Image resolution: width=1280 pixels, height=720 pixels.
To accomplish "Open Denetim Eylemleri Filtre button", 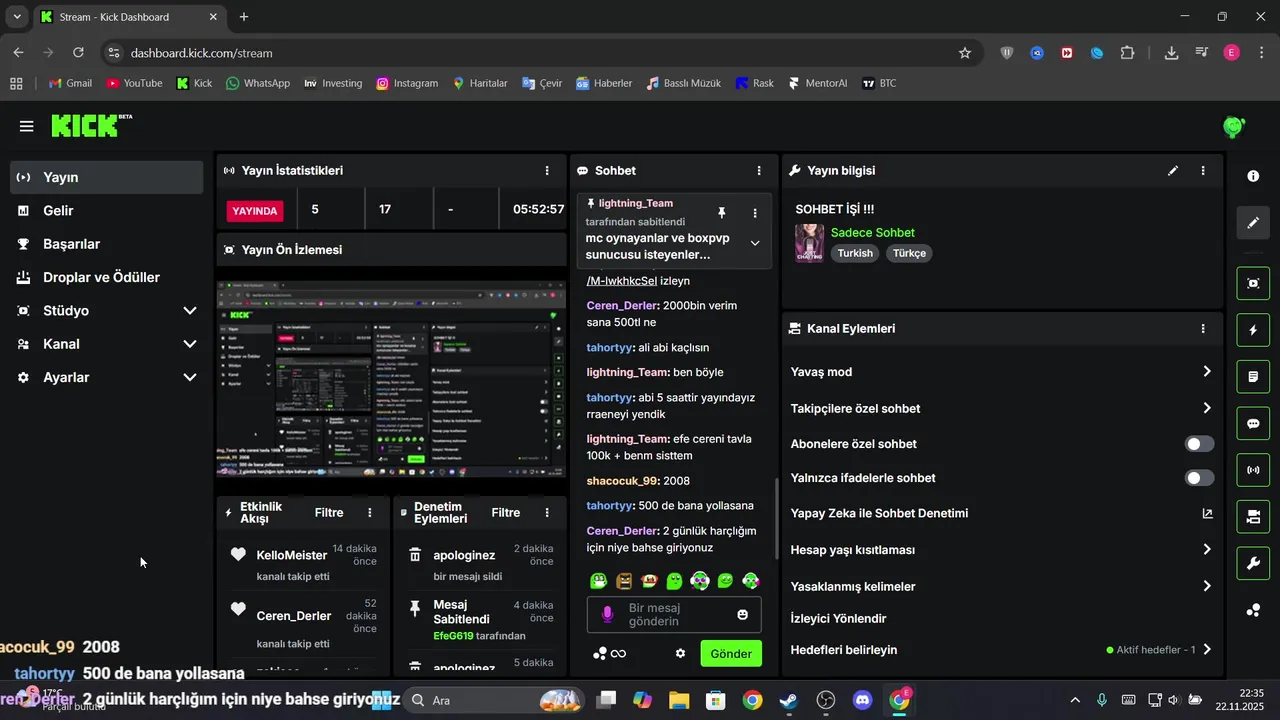I will coord(506,513).
